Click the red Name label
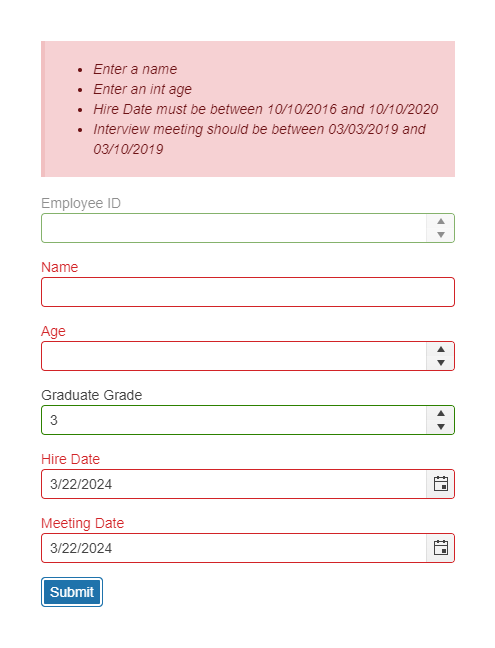The height and width of the screenshot is (648, 495). pos(59,267)
